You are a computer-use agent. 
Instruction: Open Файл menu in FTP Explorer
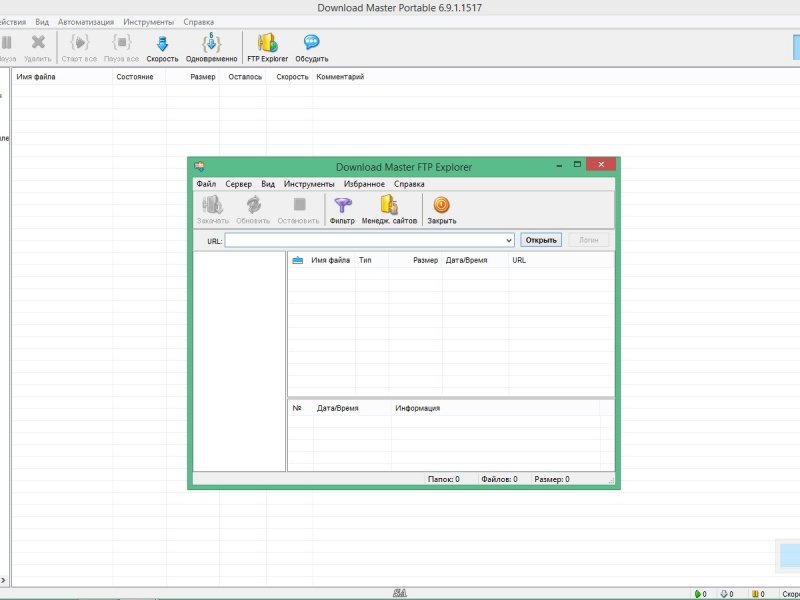click(x=206, y=184)
